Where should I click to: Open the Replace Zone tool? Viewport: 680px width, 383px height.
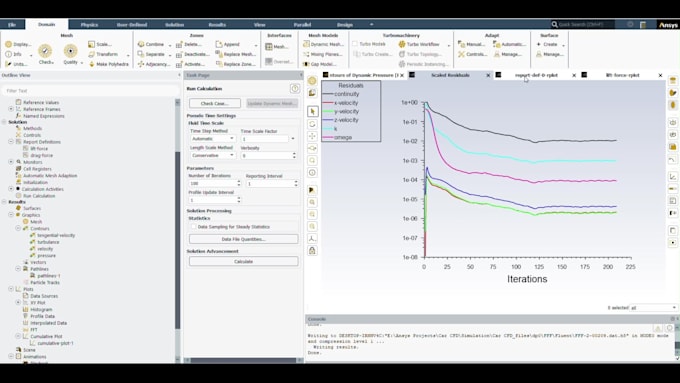[235, 64]
